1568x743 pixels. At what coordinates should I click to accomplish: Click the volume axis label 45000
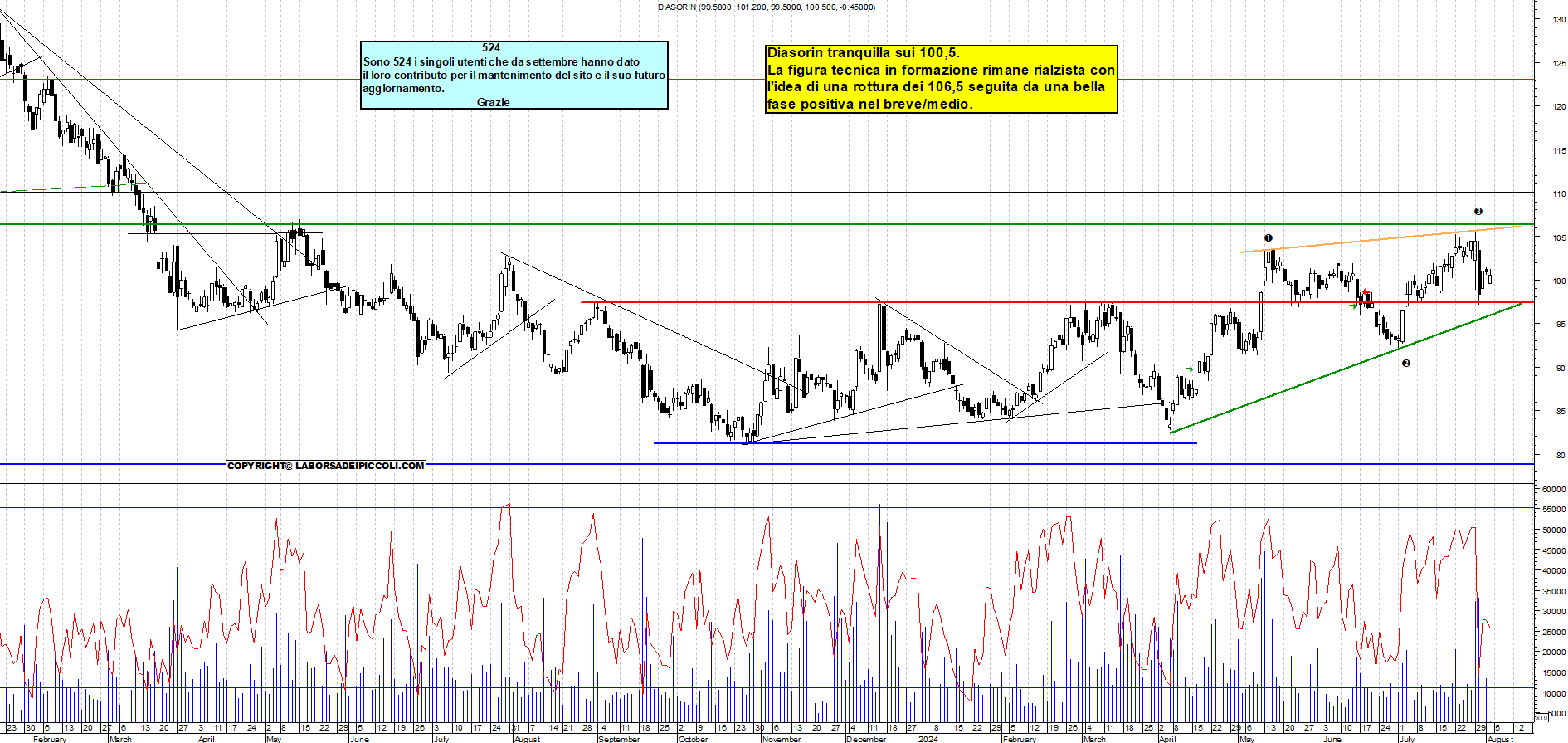coord(1554,550)
